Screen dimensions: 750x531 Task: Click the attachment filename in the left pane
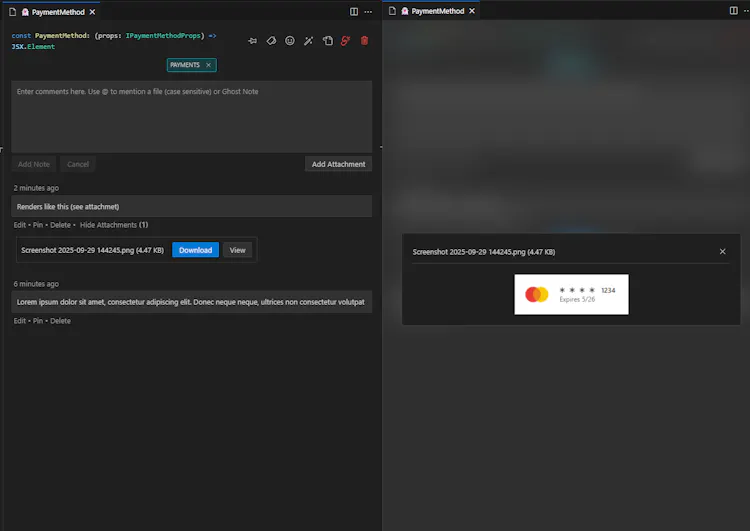pos(92,250)
